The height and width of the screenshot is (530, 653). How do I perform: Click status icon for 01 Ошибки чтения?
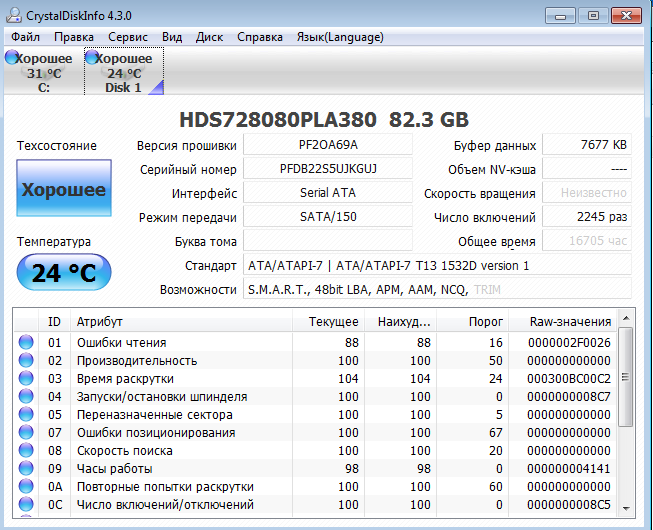tap(26, 342)
